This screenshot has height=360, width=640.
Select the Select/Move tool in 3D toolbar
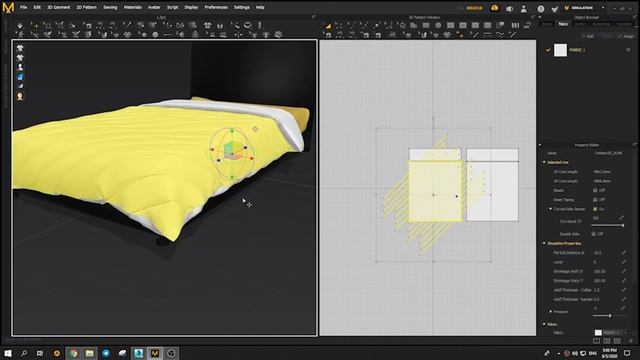pos(36,26)
